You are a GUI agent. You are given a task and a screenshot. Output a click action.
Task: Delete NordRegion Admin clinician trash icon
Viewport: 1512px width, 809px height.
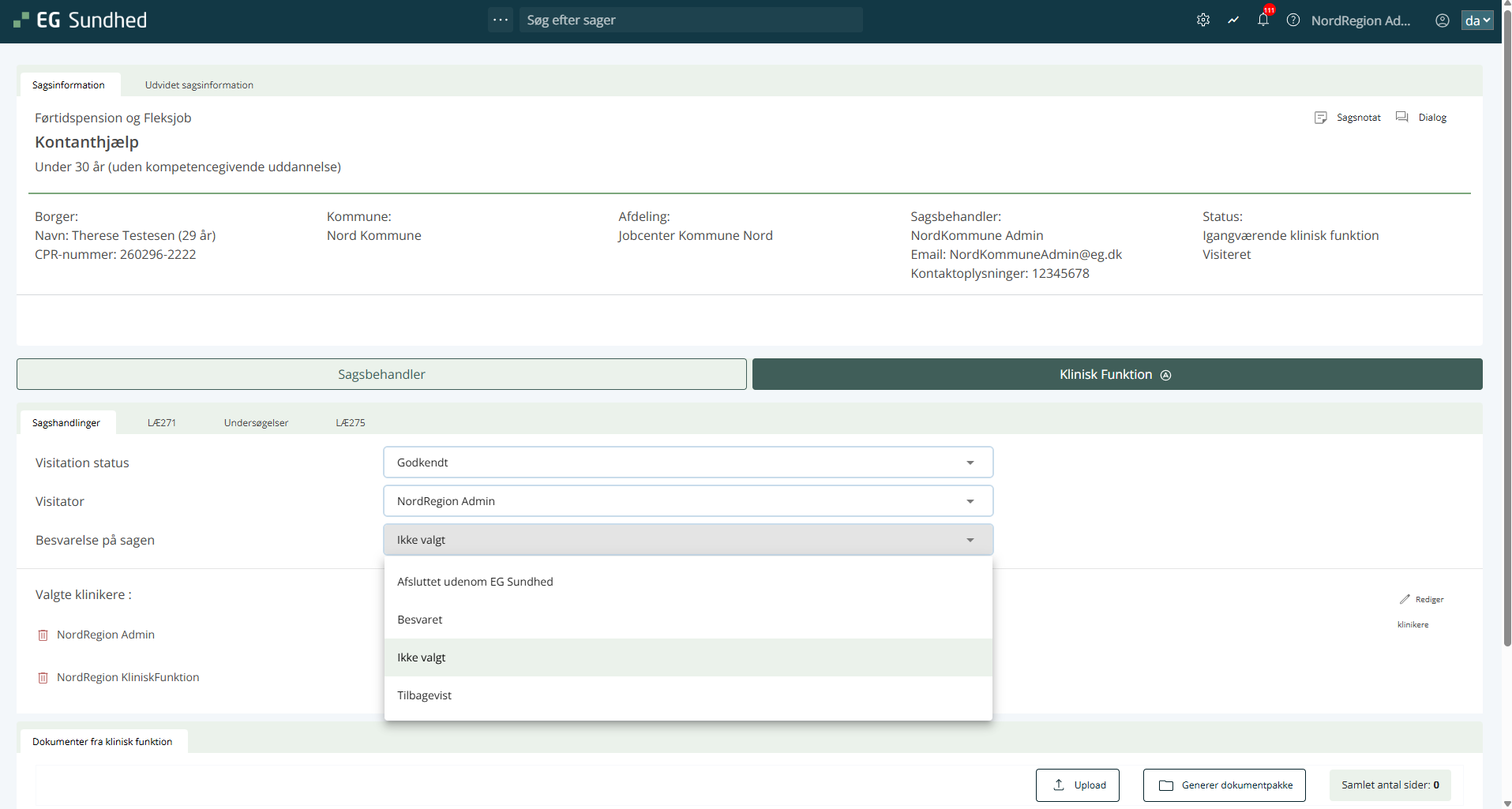[43, 635]
